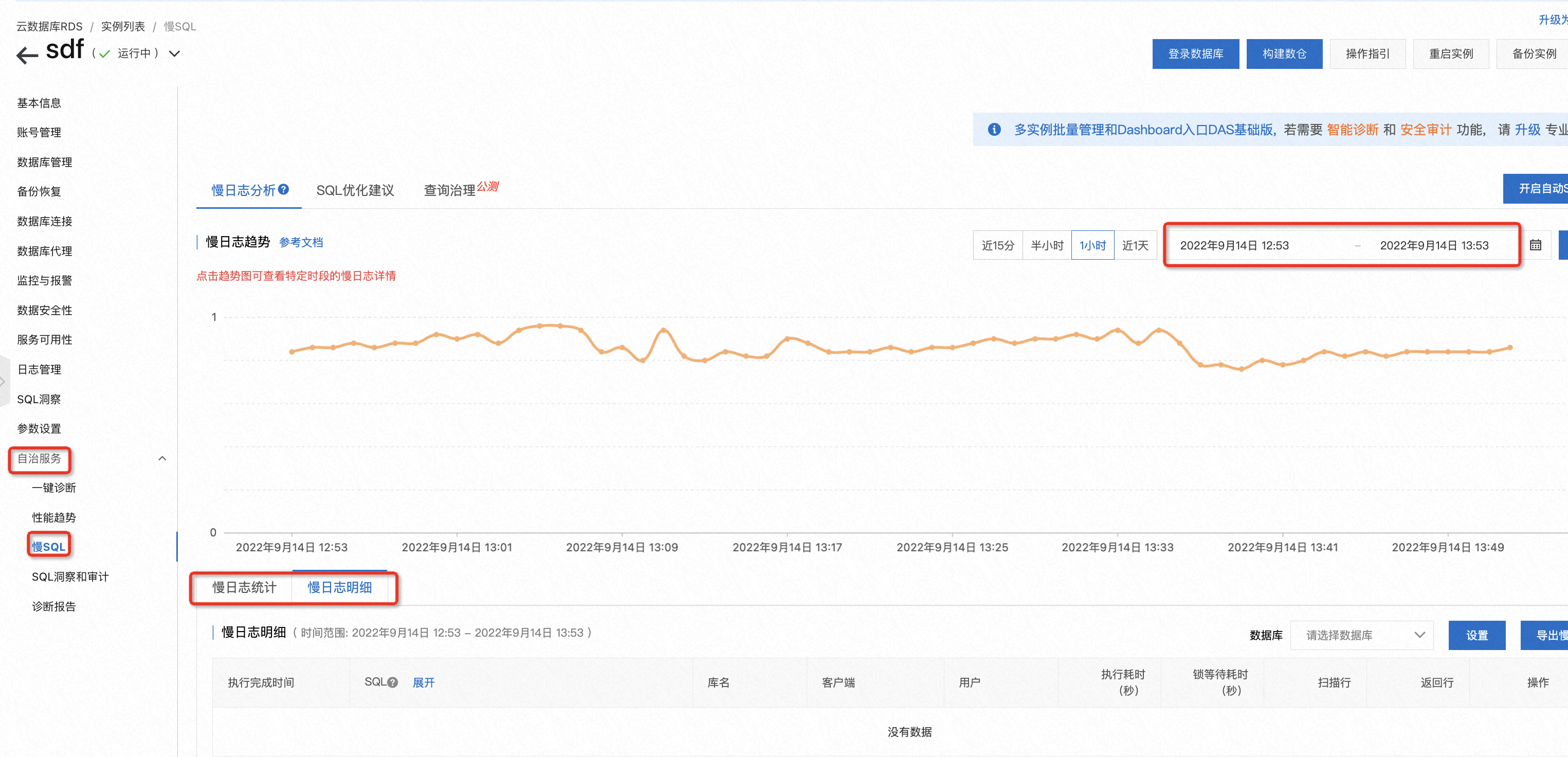Click the 设置 settings button
The width and height of the screenshot is (1568, 757).
tap(1476, 635)
